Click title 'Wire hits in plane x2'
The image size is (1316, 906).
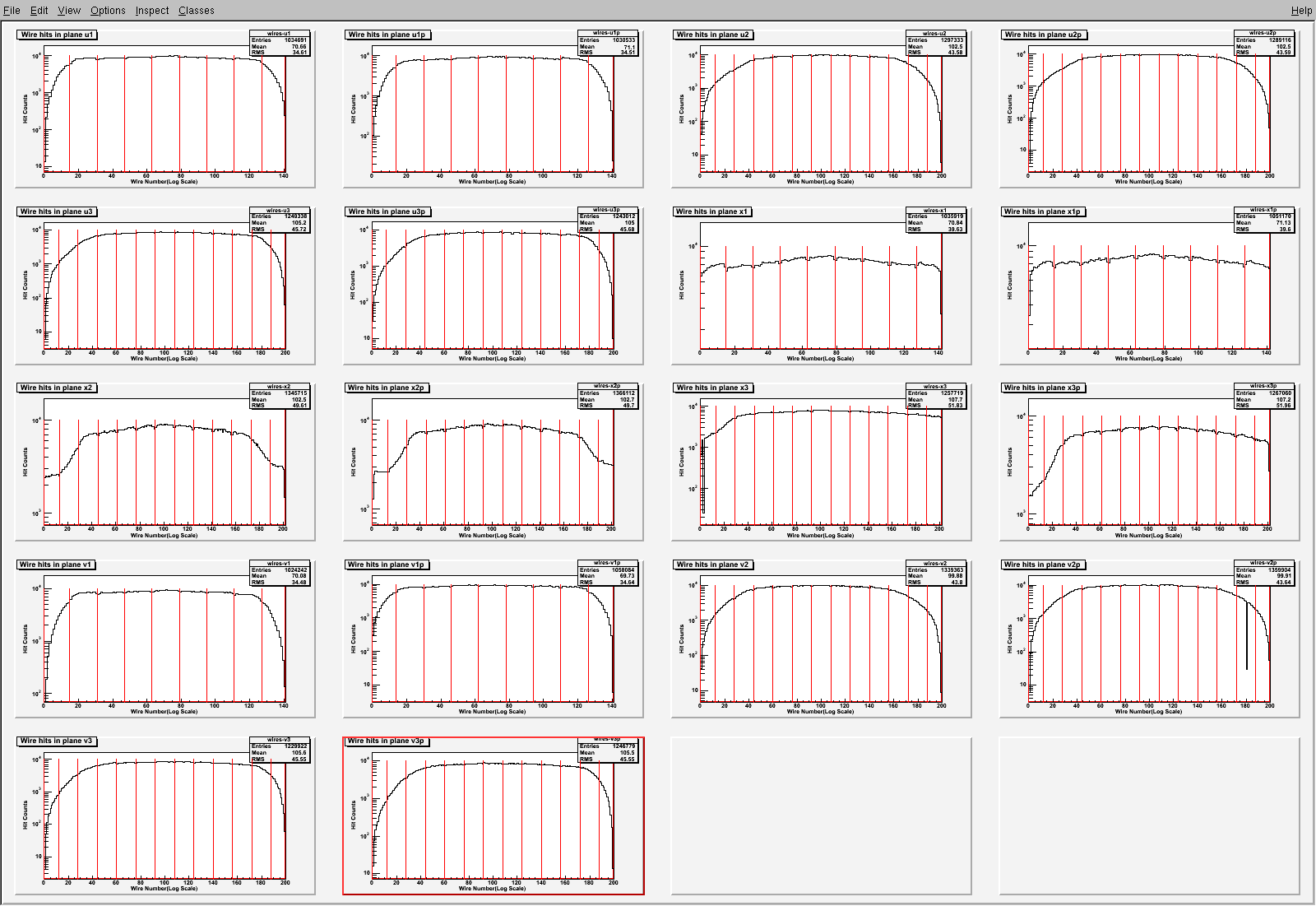coord(57,388)
